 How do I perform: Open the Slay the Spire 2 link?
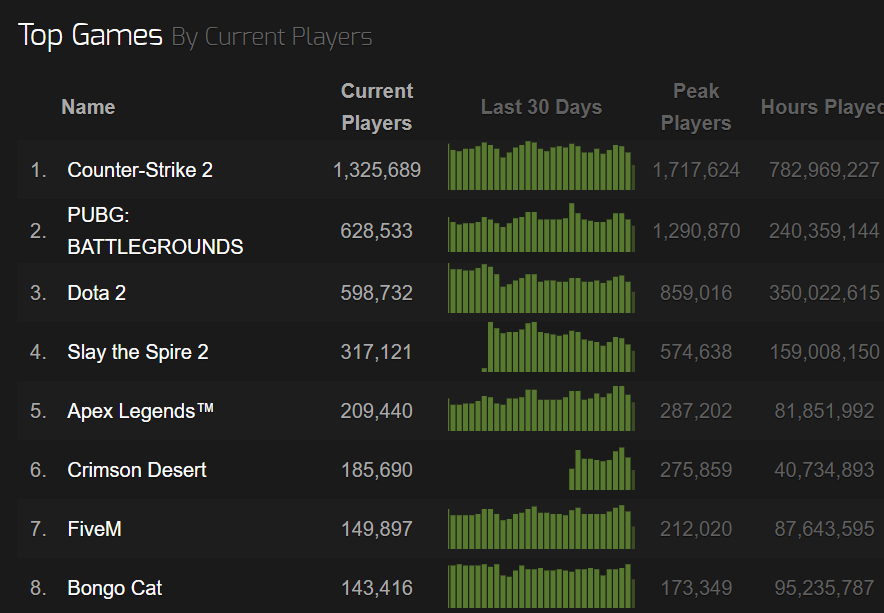pos(138,352)
